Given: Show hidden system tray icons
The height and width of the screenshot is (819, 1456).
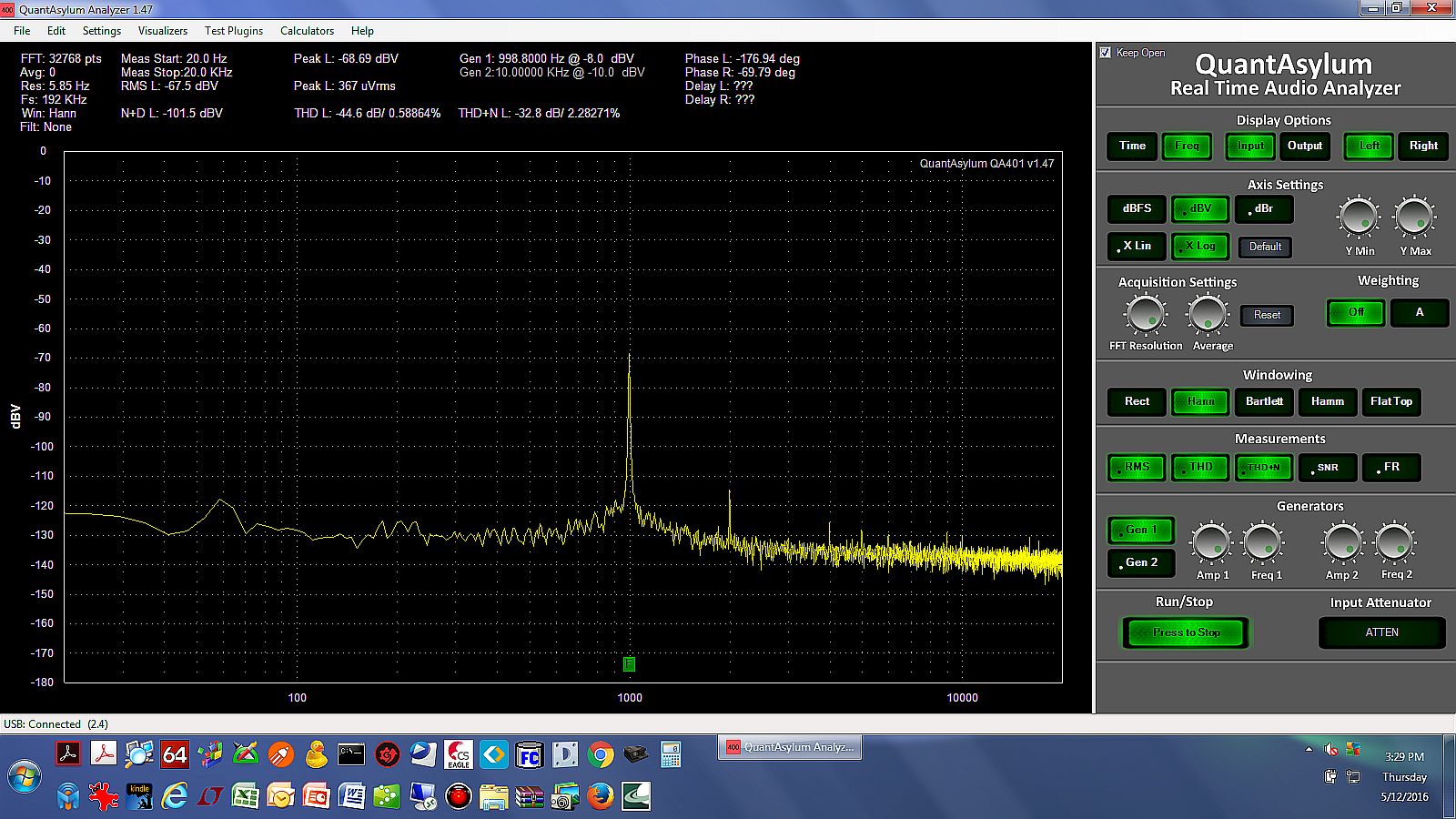Looking at the screenshot, I should pos(1309,750).
